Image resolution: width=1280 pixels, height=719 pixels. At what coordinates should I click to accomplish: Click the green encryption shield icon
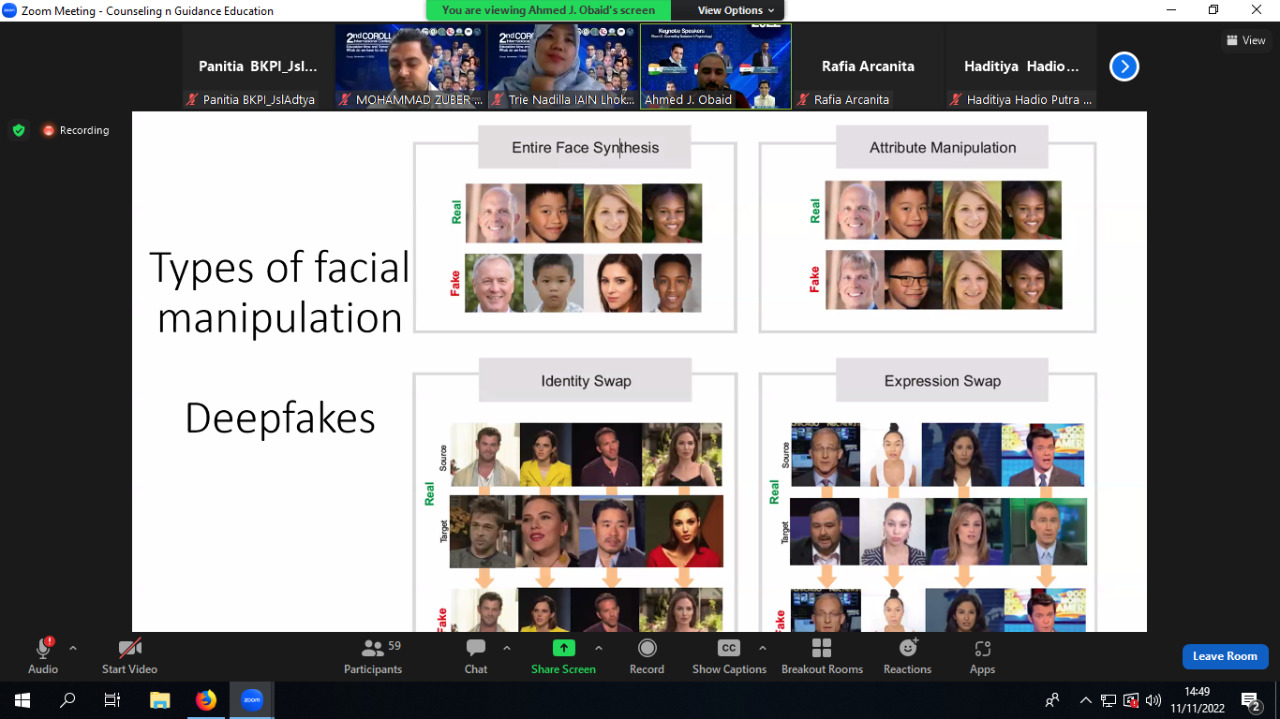18,130
